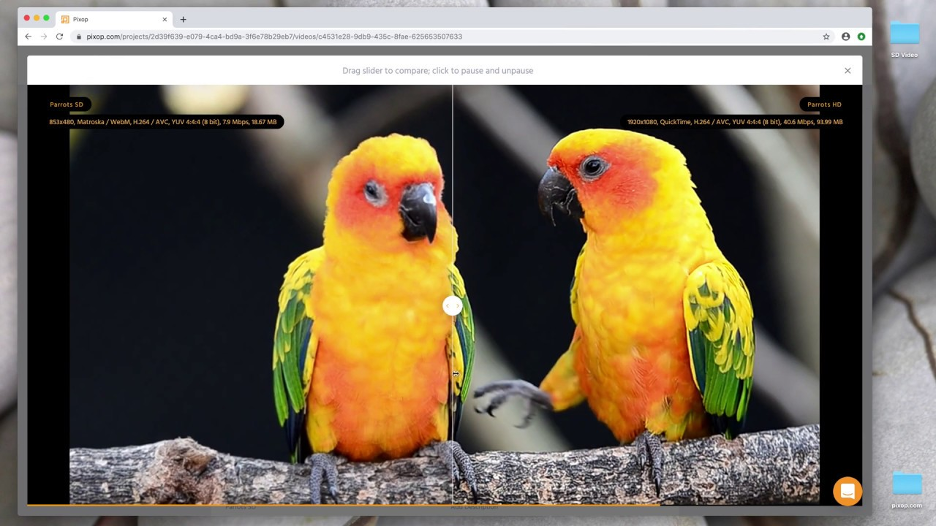Click the HD video metadata badge
This screenshot has width=936, height=526.
pyautogui.click(x=734, y=122)
